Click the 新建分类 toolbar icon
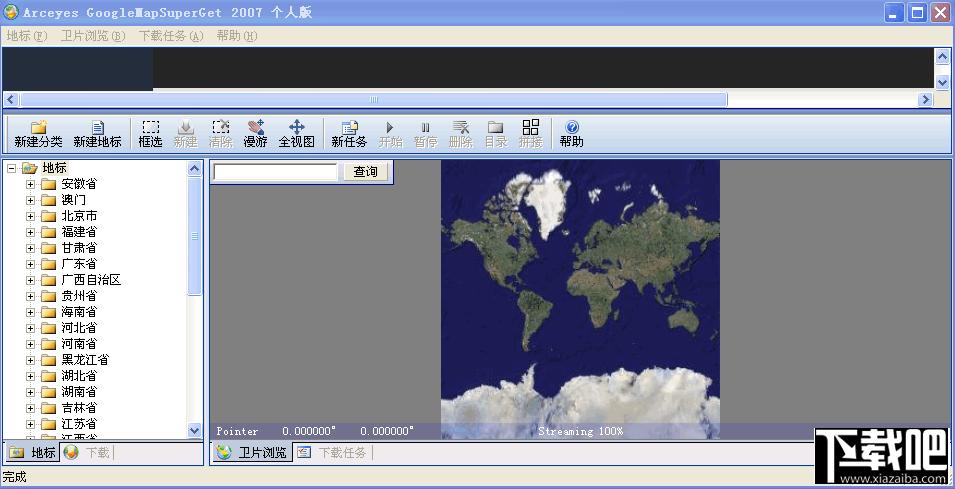 coord(38,134)
